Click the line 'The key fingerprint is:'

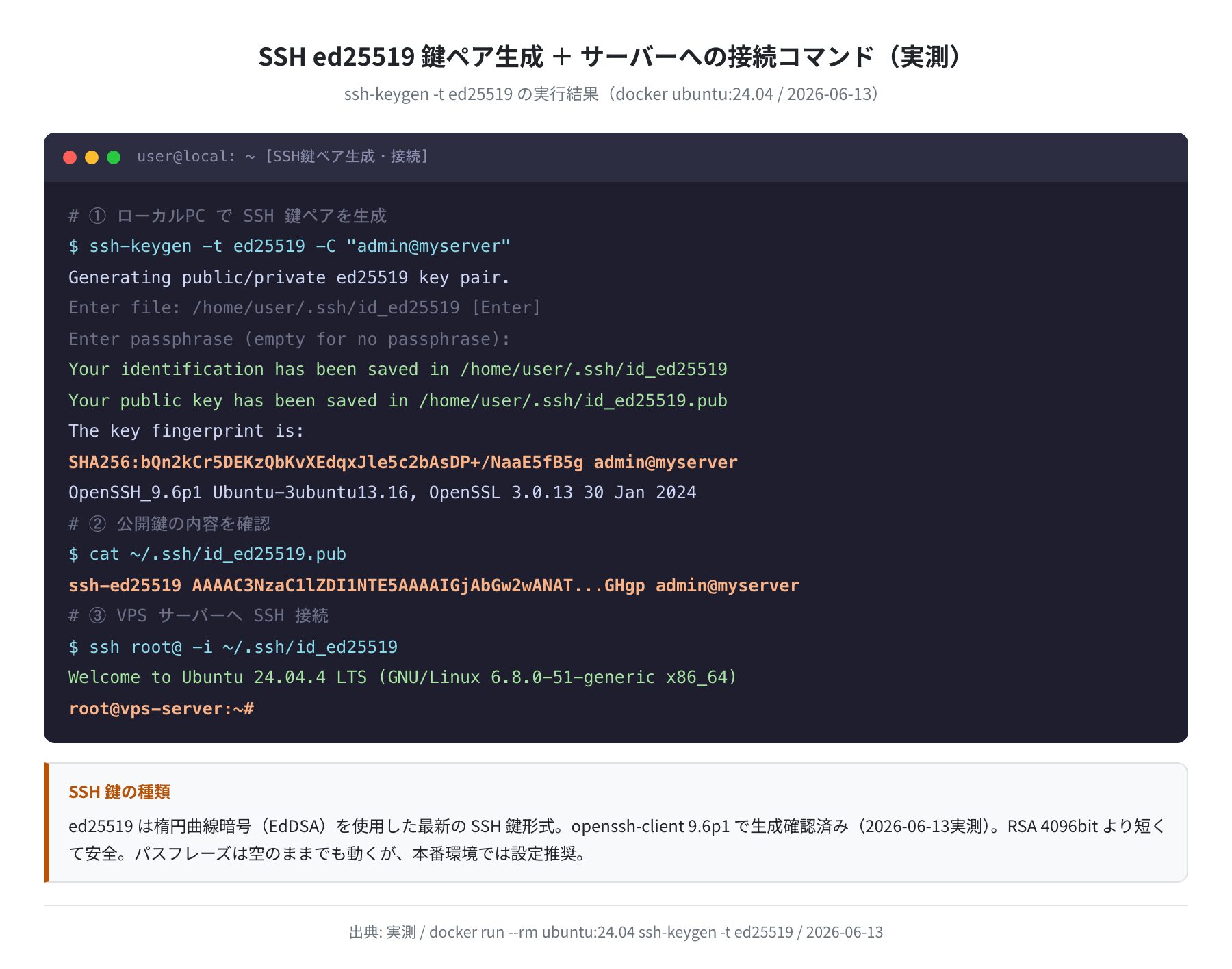point(186,431)
